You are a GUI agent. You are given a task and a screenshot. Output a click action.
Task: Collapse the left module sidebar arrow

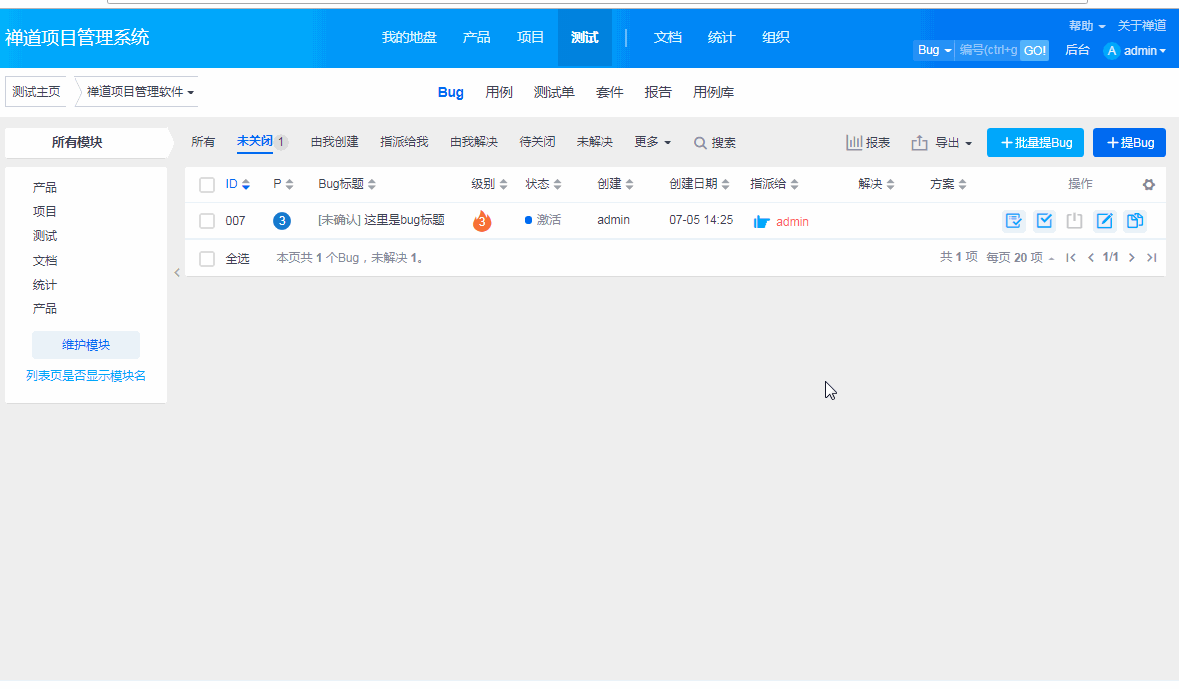tap(177, 272)
